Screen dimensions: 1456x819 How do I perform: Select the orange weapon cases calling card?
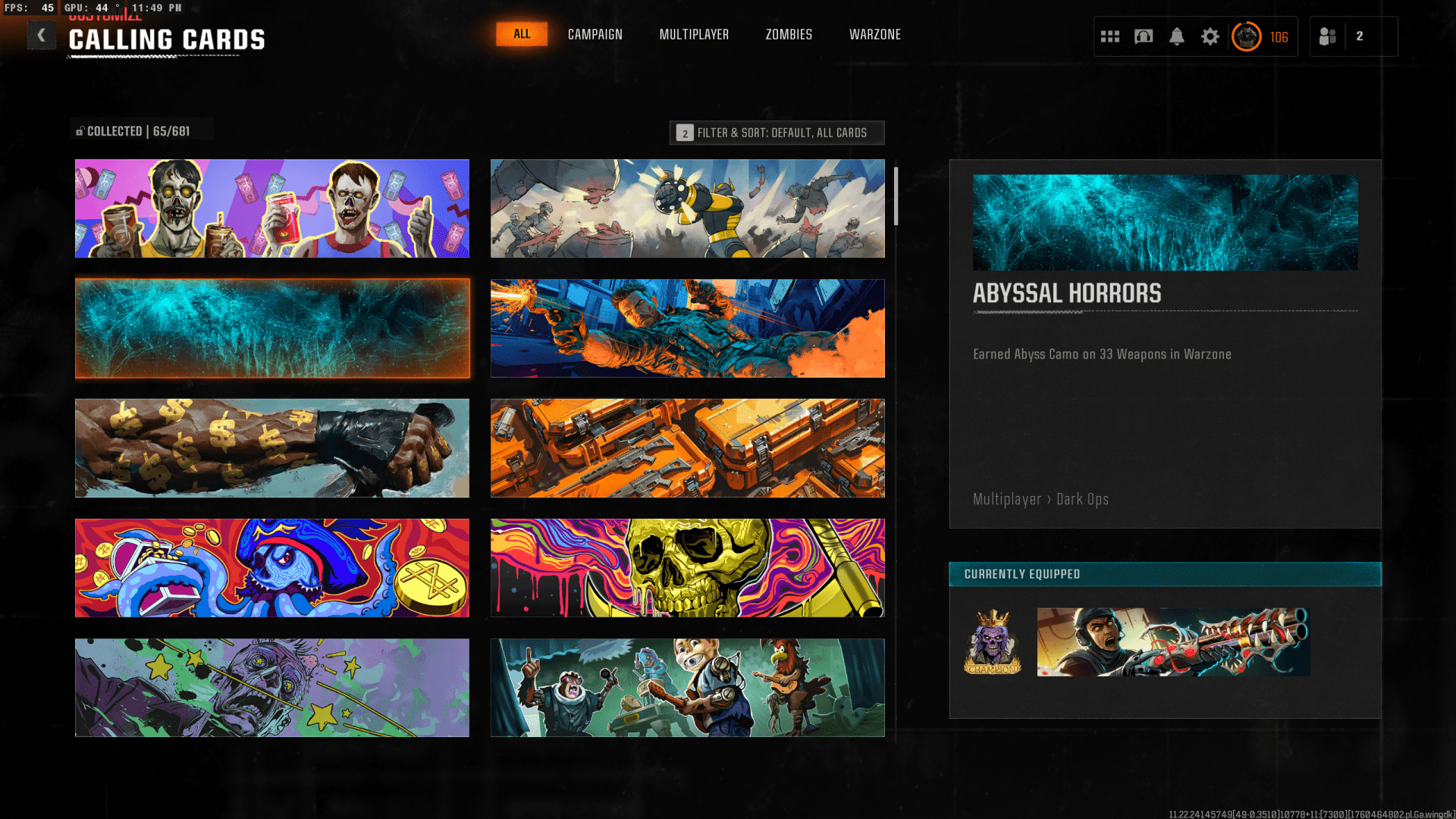coord(687,448)
